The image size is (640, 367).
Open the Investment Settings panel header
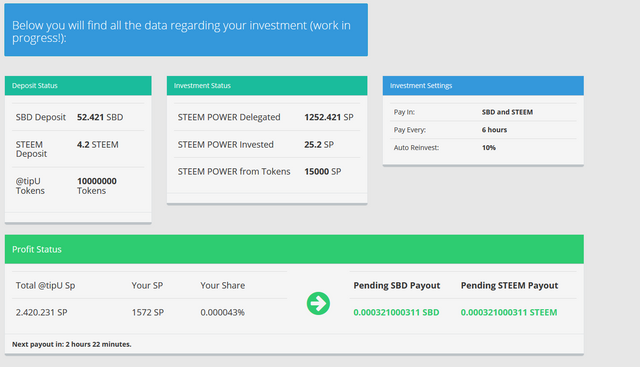pos(483,86)
